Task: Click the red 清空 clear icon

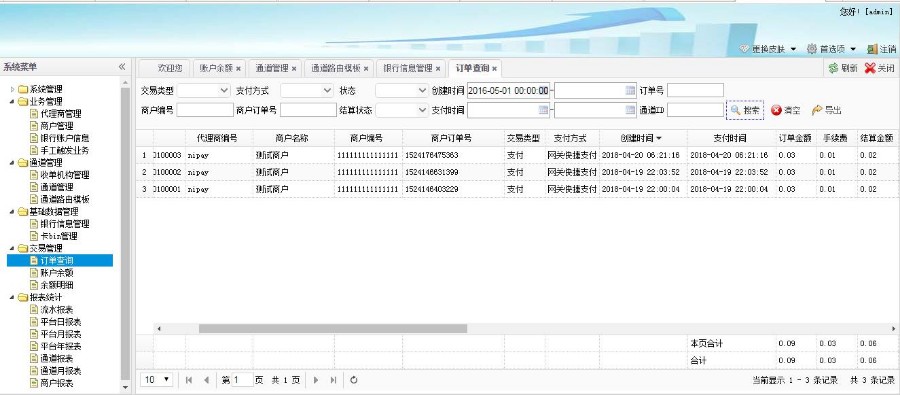Action: [x=777, y=110]
